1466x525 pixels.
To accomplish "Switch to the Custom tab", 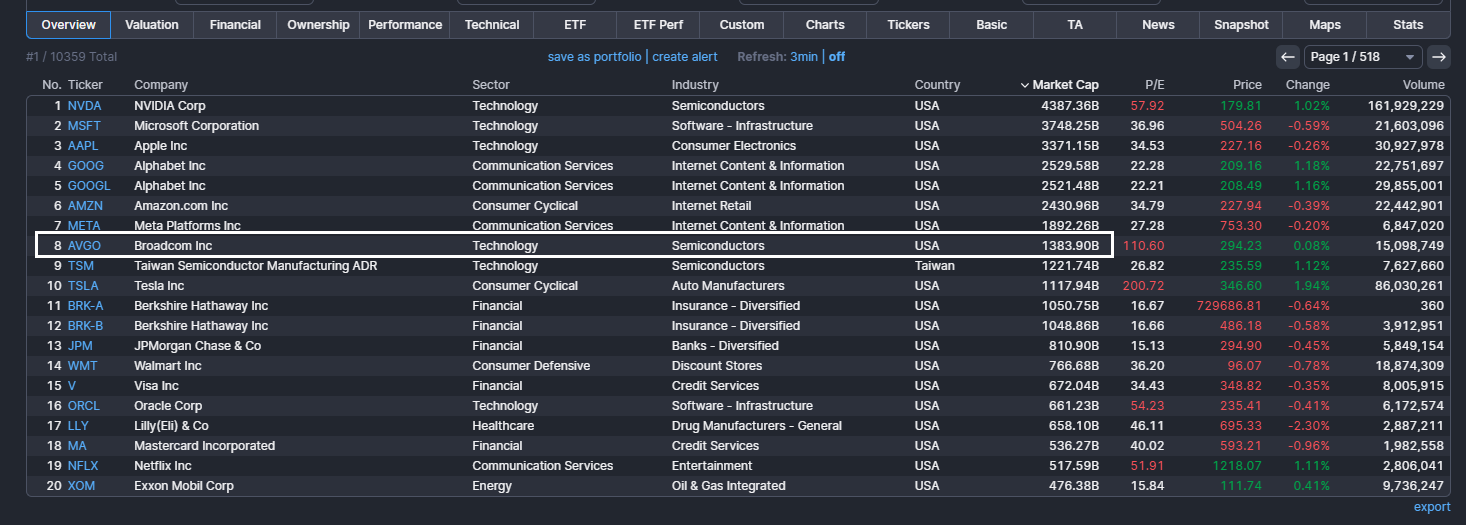I will point(742,25).
